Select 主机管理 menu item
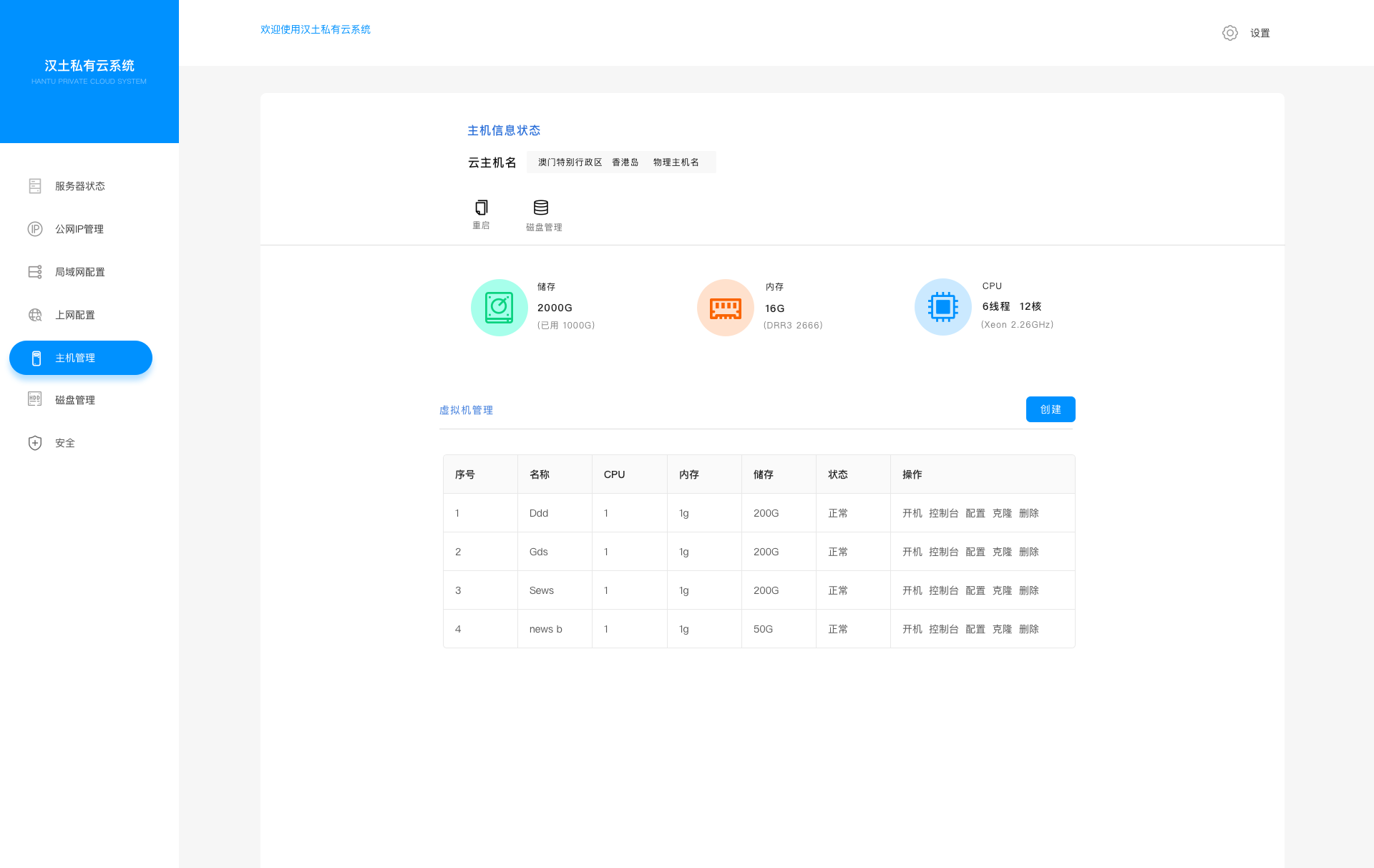This screenshot has width=1374, height=868. click(81, 358)
